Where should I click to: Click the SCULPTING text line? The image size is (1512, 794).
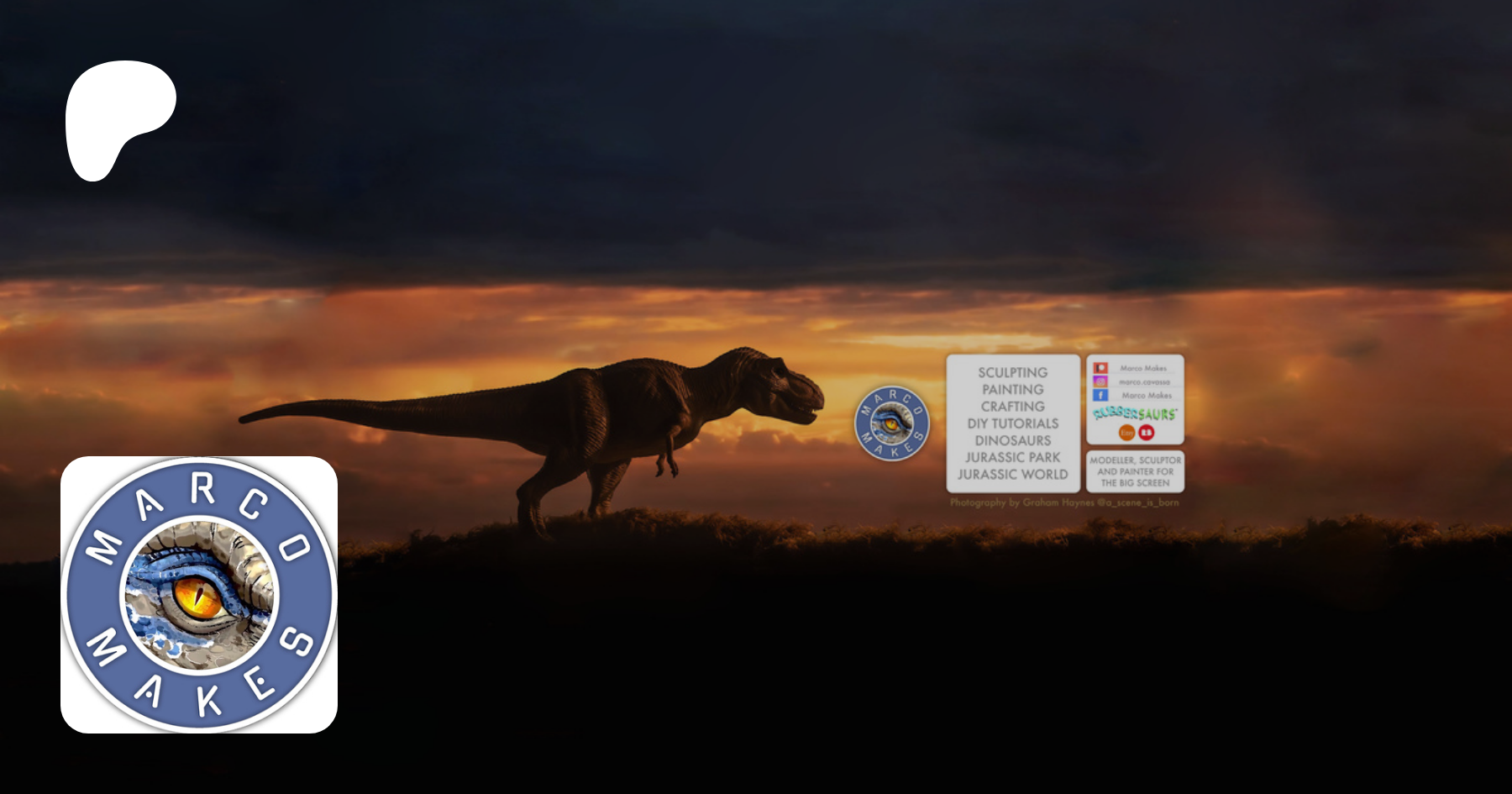[1012, 372]
